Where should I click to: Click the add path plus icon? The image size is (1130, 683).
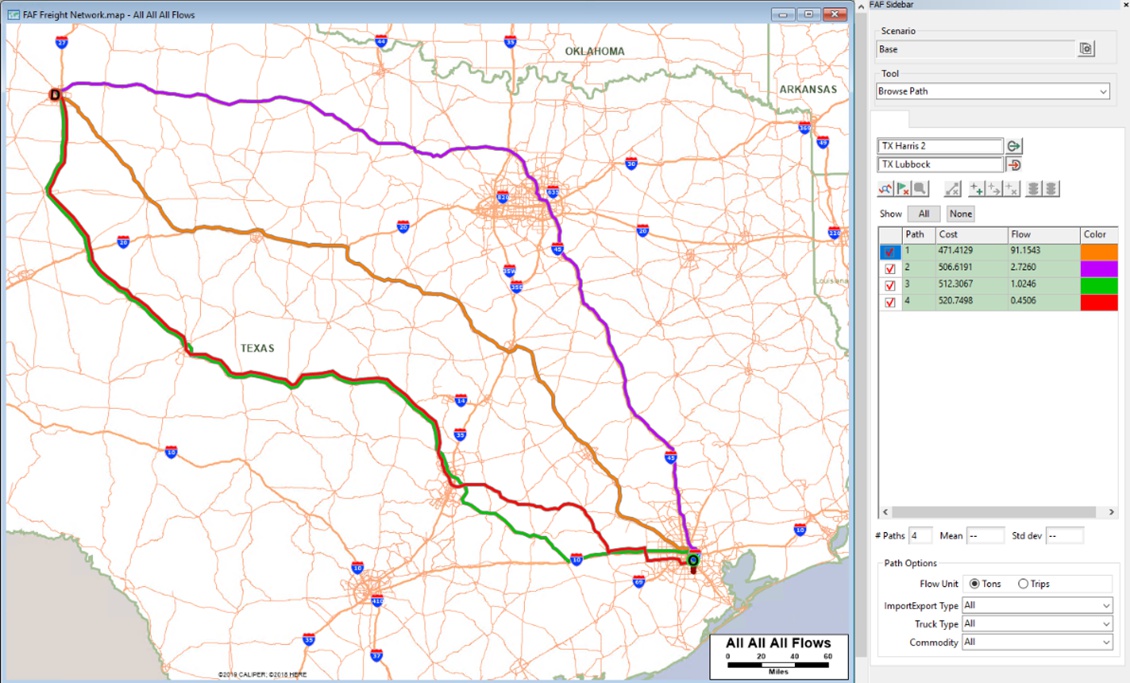pyautogui.click(x=975, y=188)
